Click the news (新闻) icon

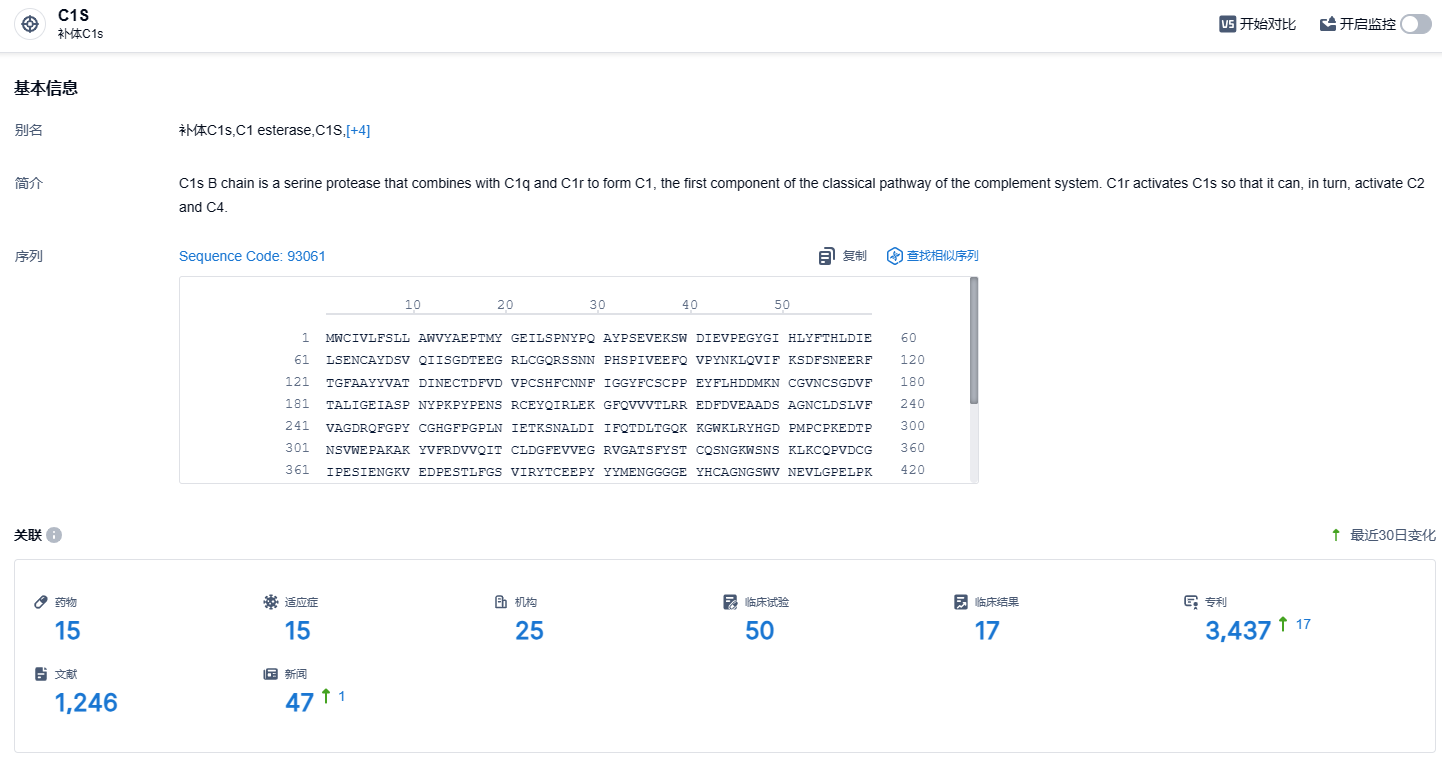[x=270, y=674]
